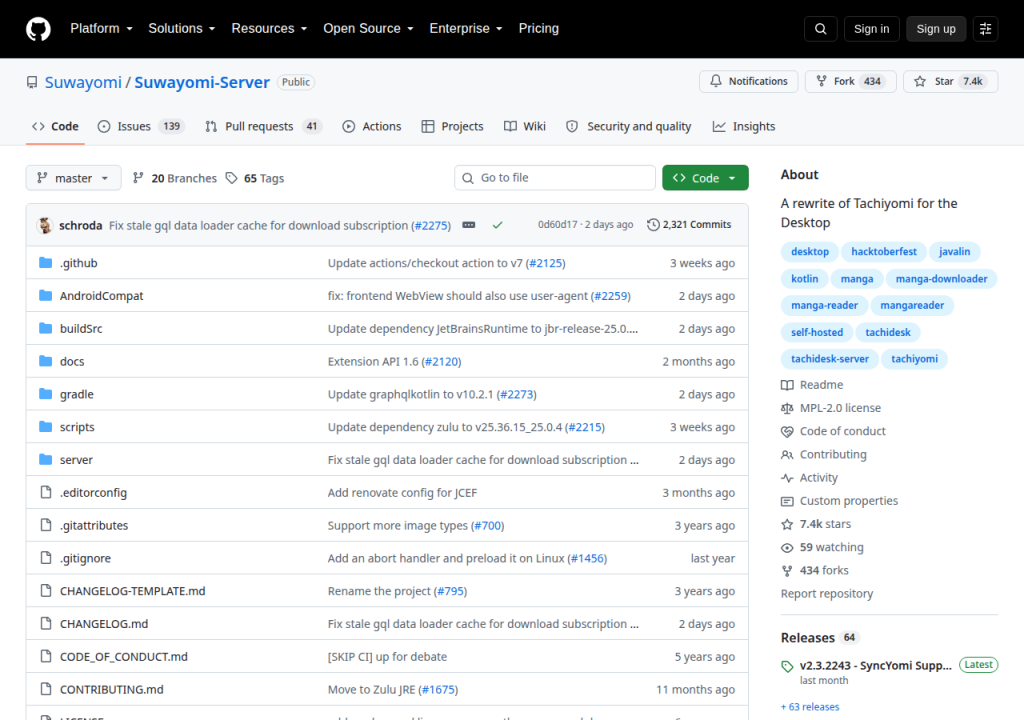Open the appearance settings sliders icon
Screen dimensions: 1024x720
(985, 29)
